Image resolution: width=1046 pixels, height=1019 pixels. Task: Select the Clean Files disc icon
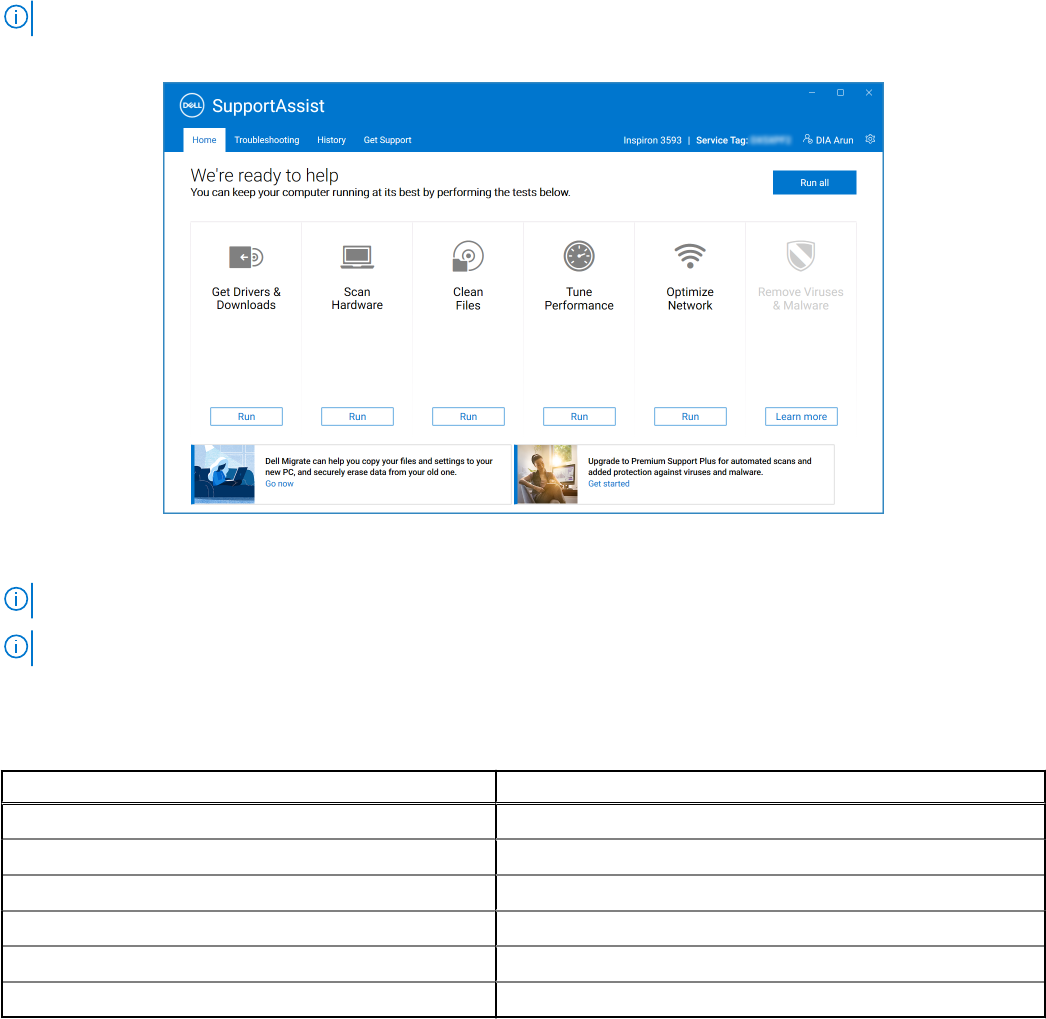[468, 256]
